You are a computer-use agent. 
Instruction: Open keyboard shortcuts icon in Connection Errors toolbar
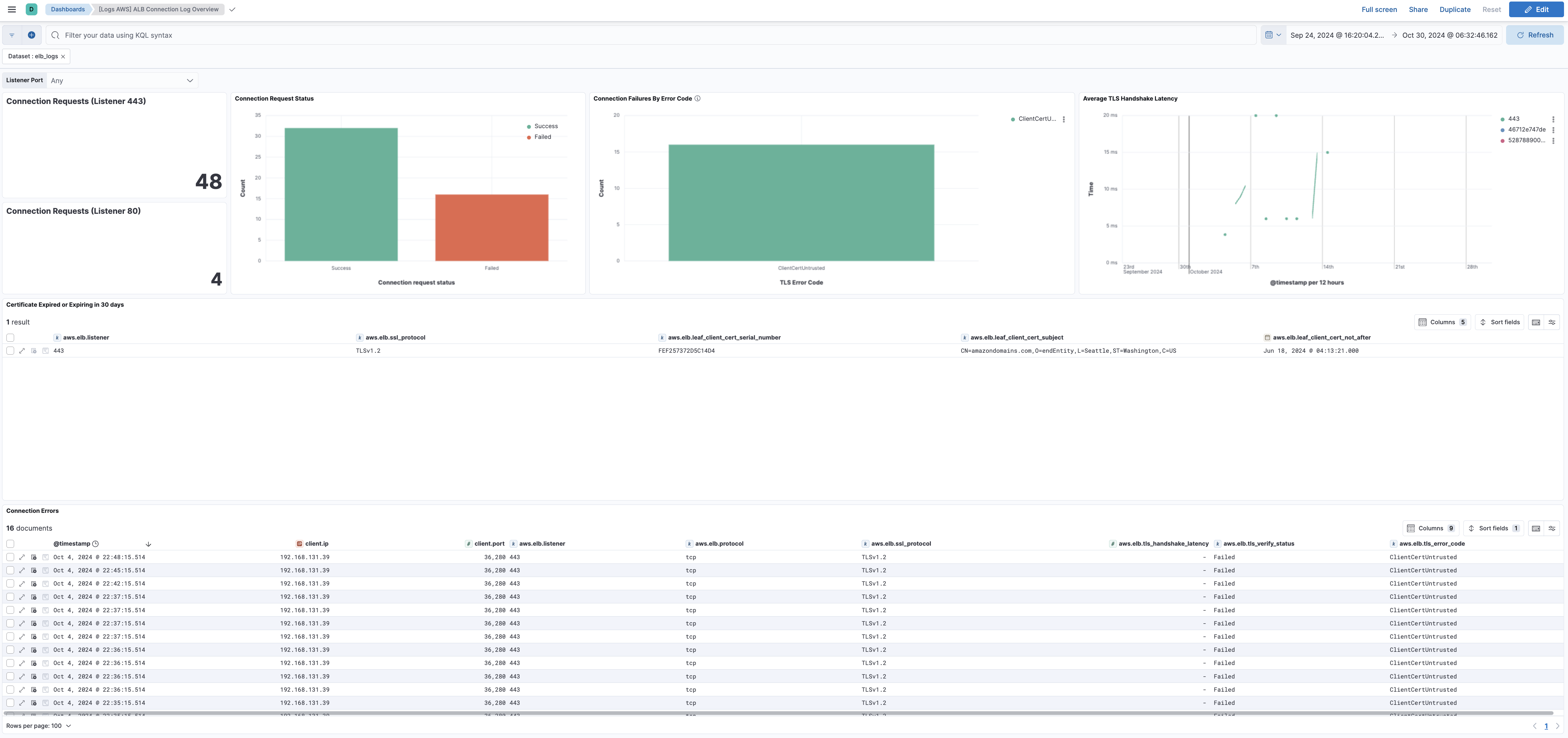[1536, 528]
